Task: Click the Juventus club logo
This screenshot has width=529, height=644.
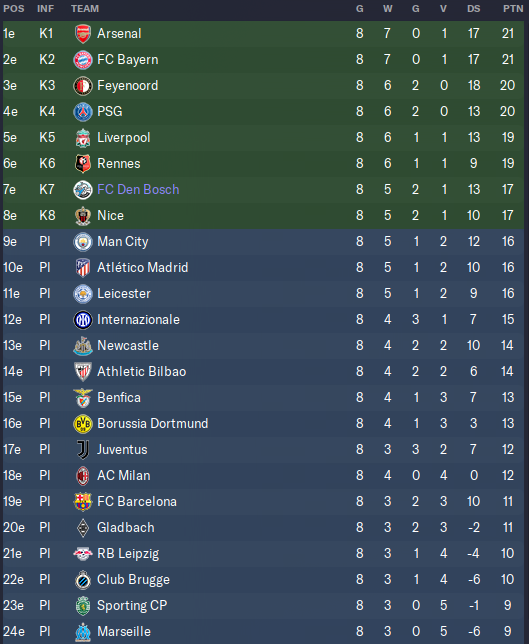Action: tap(83, 450)
